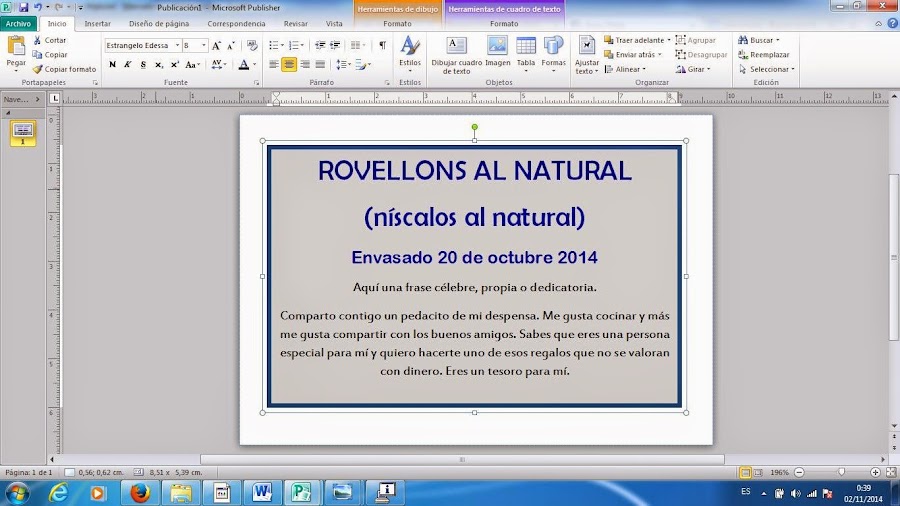This screenshot has width=900, height=506.
Task: Clear formatting with the eraser icon
Action: click(252, 45)
